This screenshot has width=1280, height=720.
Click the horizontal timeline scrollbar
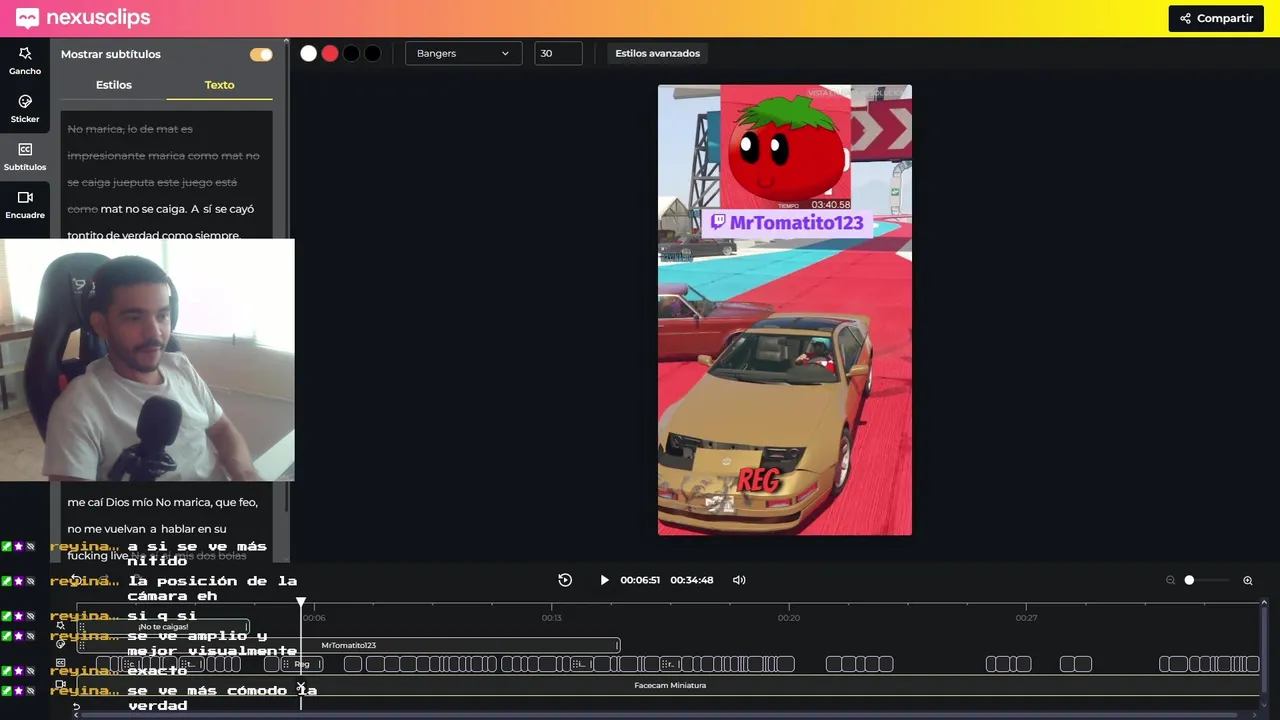click(x=660, y=714)
